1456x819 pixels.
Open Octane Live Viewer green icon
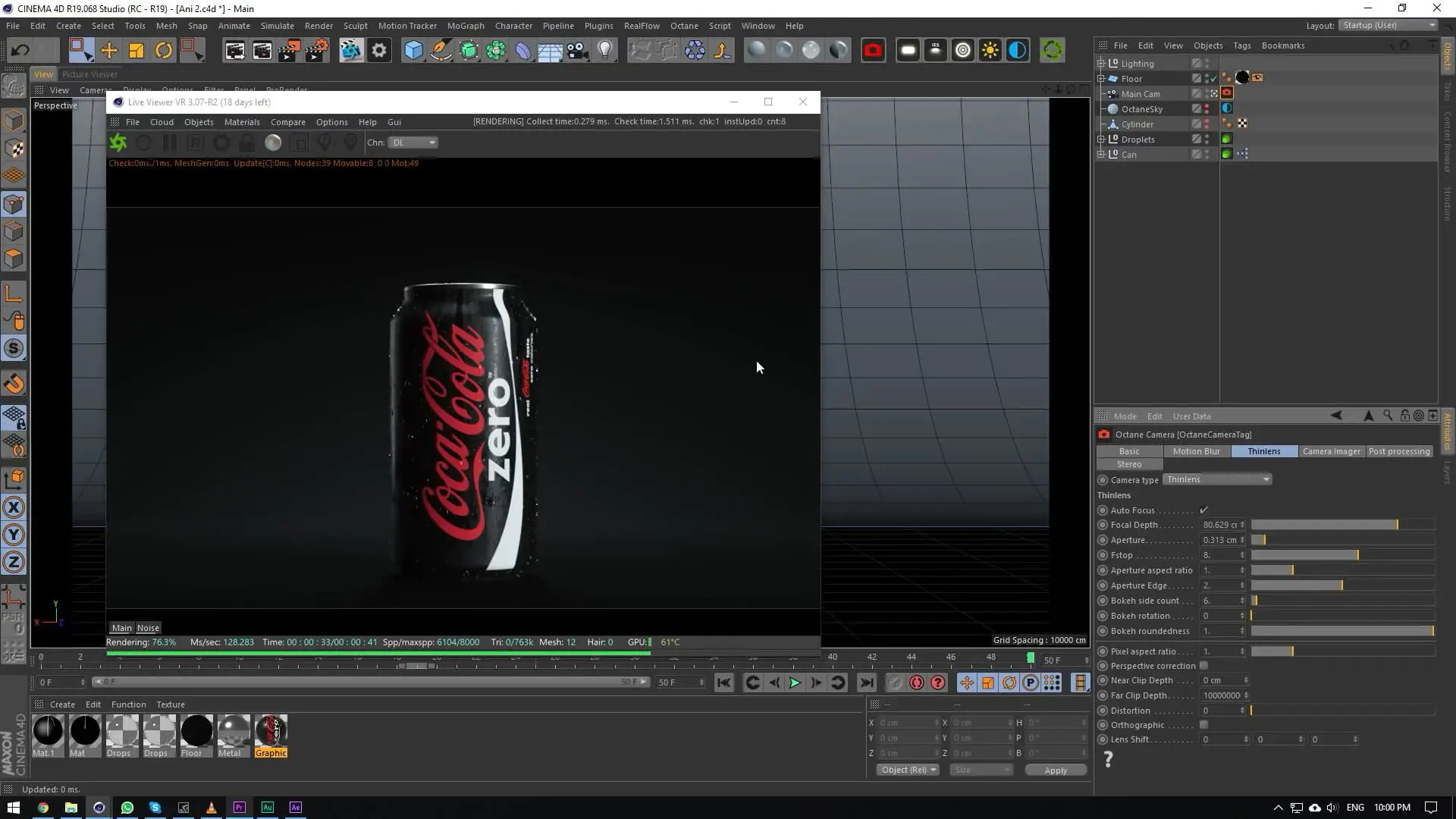click(1052, 51)
